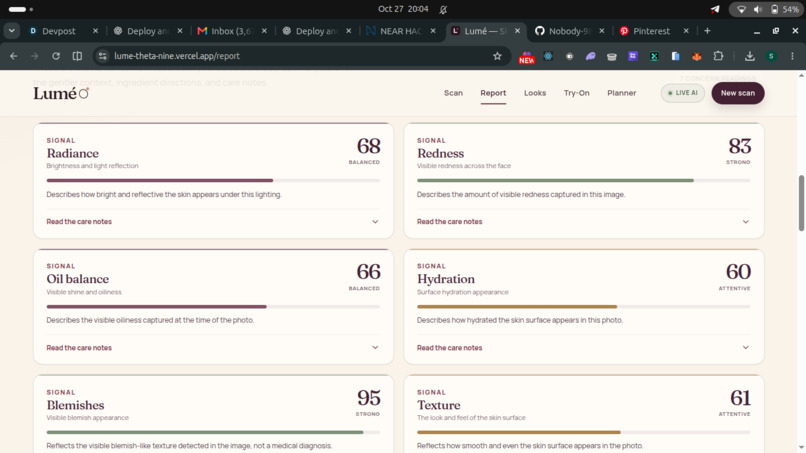The width and height of the screenshot is (806, 453).
Task: Open the tab search dropdown arrow
Action: coord(11,31)
